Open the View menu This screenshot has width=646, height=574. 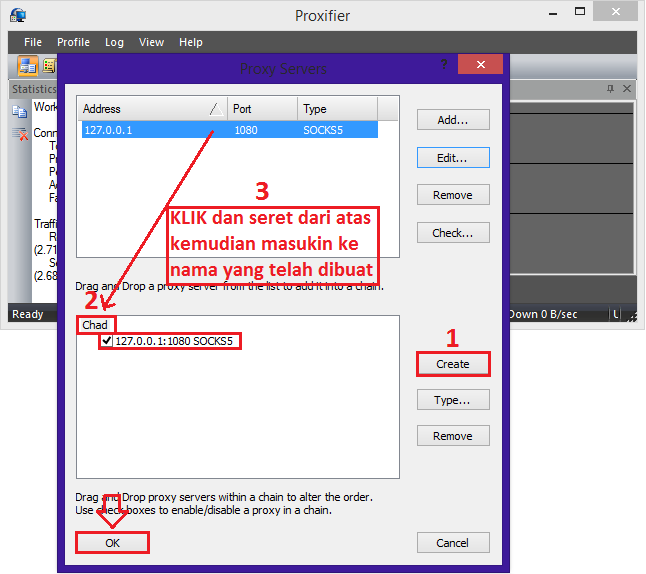[151, 42]
